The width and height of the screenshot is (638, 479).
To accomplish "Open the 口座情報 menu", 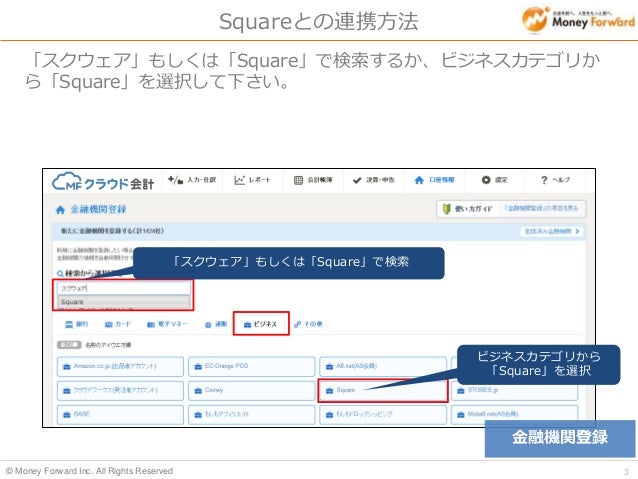I will 434,180.
